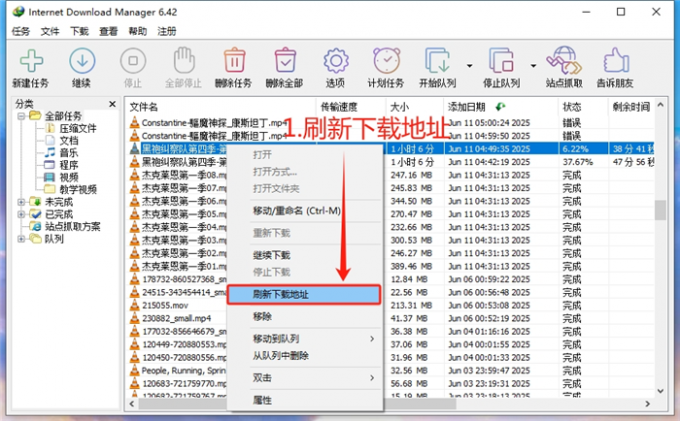Click the 继续 (resume) download icon
The height and width of the screenshot is (421, 680).
pos(82,61)
